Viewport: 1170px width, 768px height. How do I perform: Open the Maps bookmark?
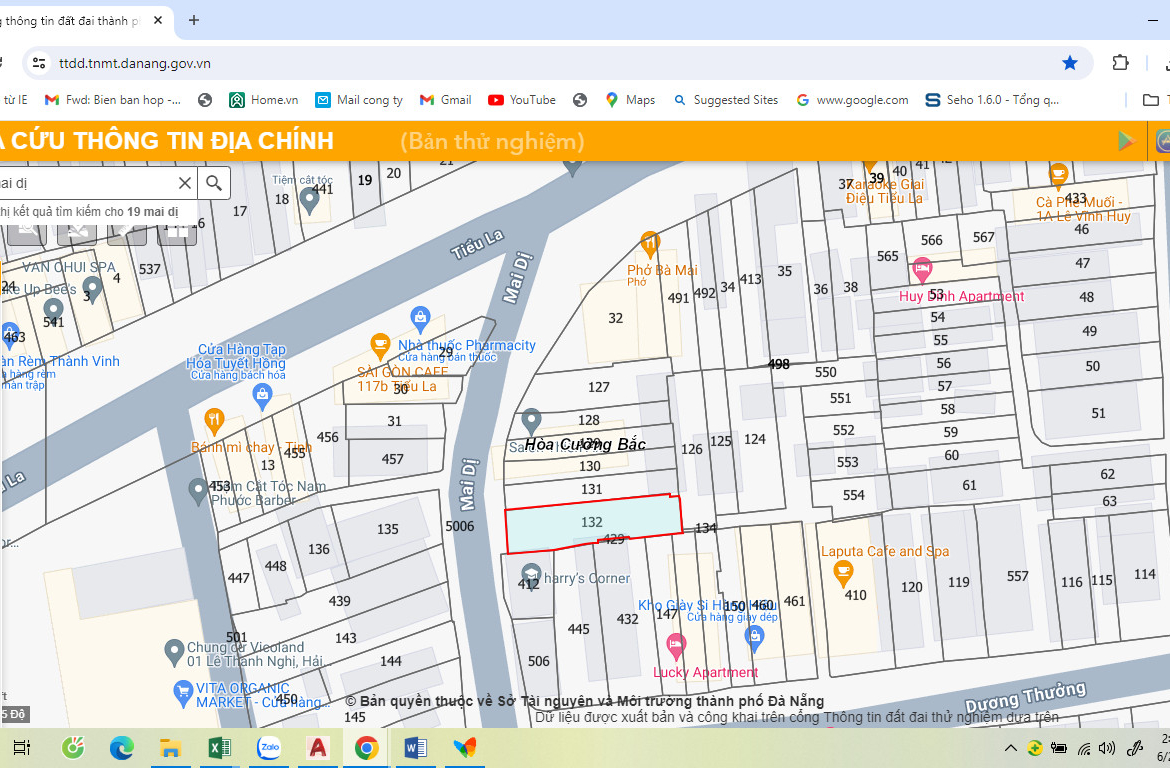point(630,100)
